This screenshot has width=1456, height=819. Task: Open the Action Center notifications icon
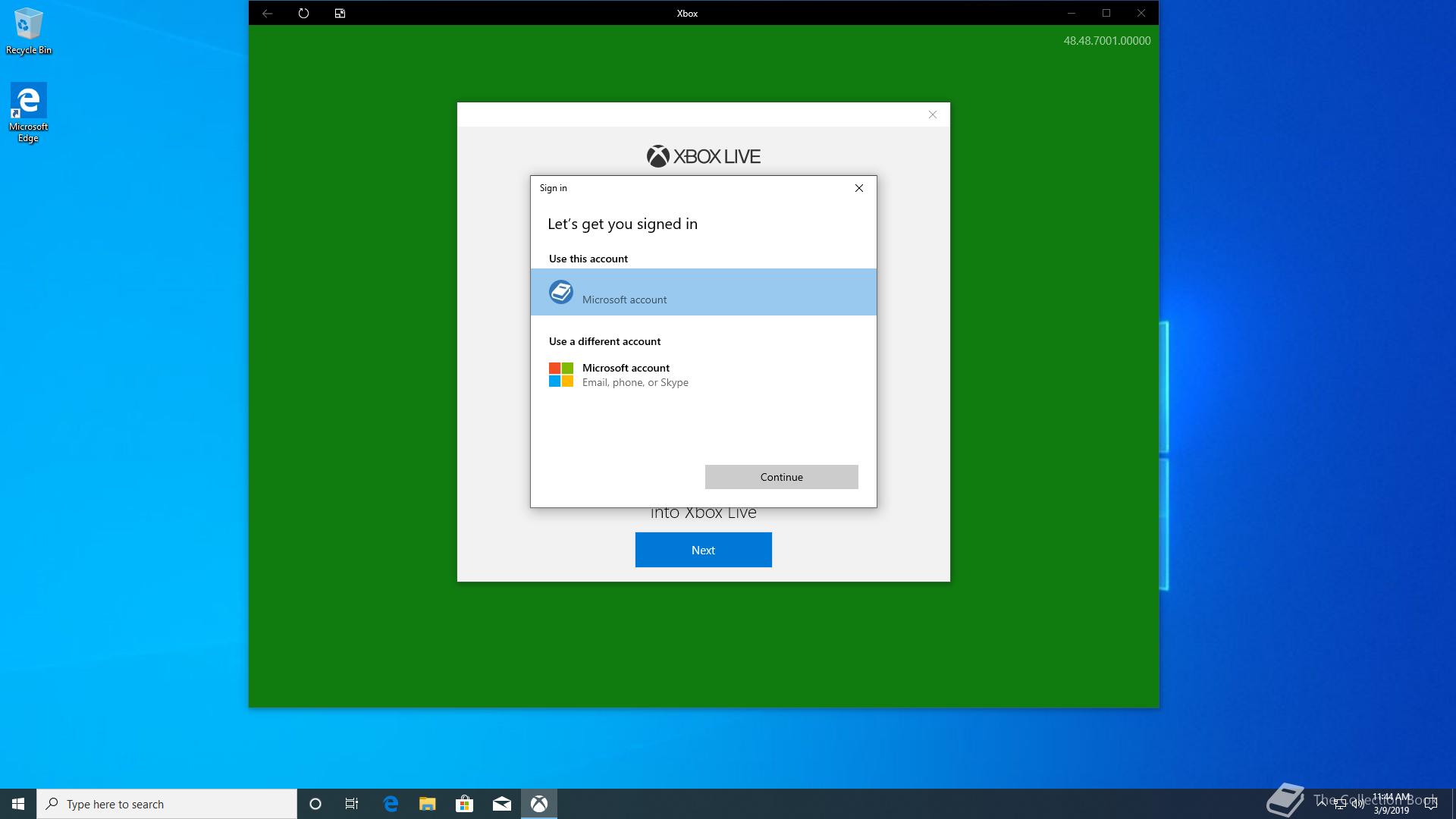[1431, 804]
